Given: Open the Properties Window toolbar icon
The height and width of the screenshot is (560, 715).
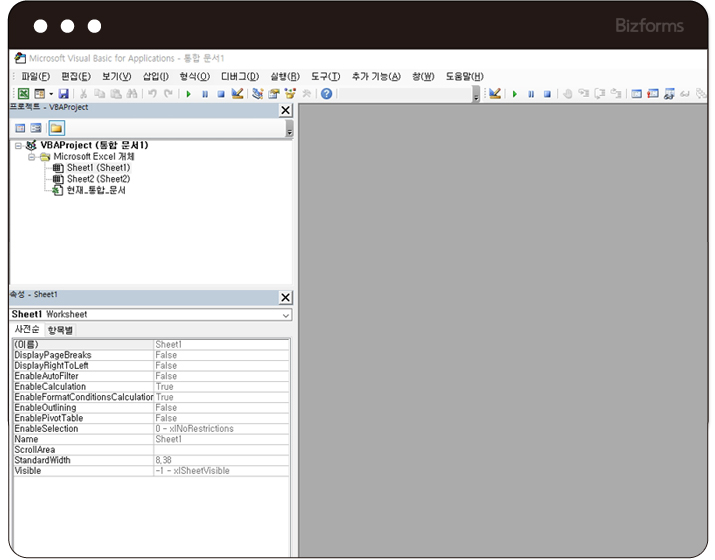Looking at the screenshot, I should tap(274, 94).
